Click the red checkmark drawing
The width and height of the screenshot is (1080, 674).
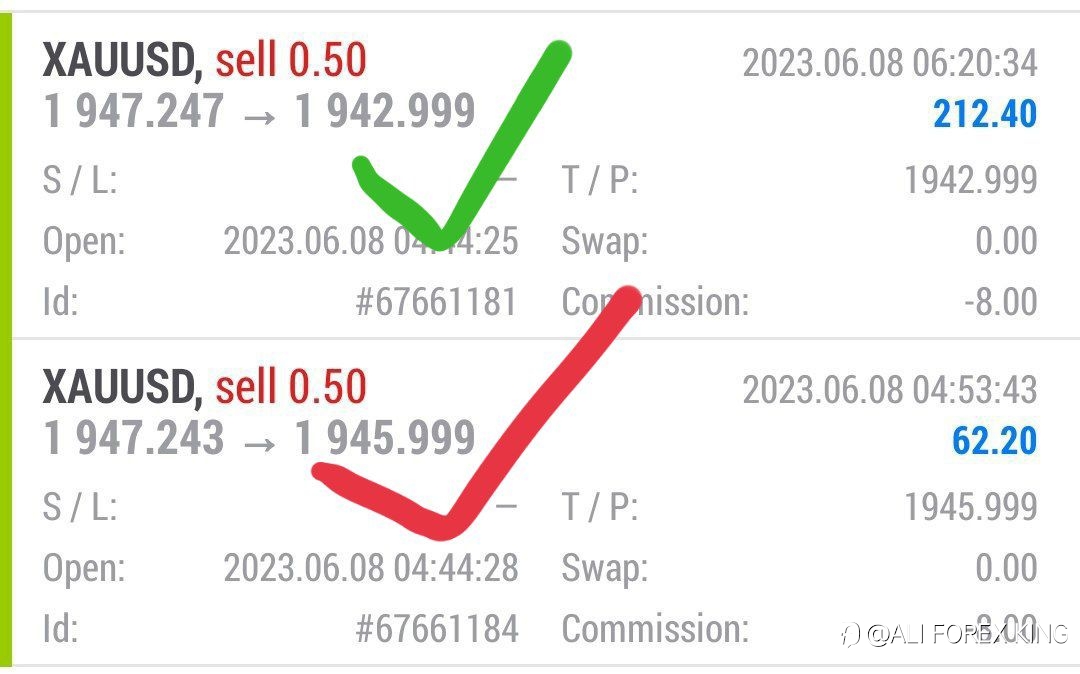click(475, 412)
